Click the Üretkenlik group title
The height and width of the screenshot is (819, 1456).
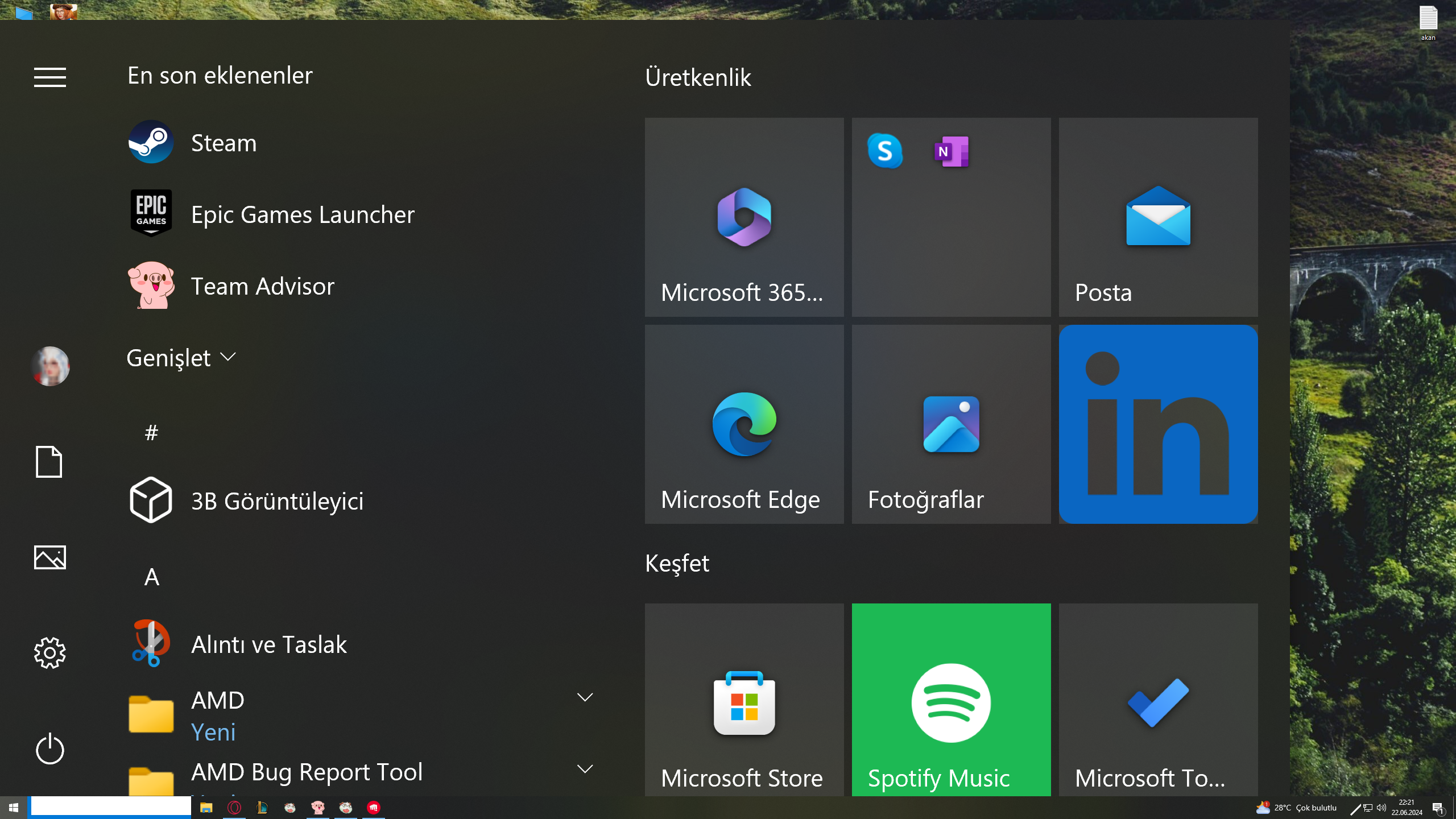coord(698,77)
